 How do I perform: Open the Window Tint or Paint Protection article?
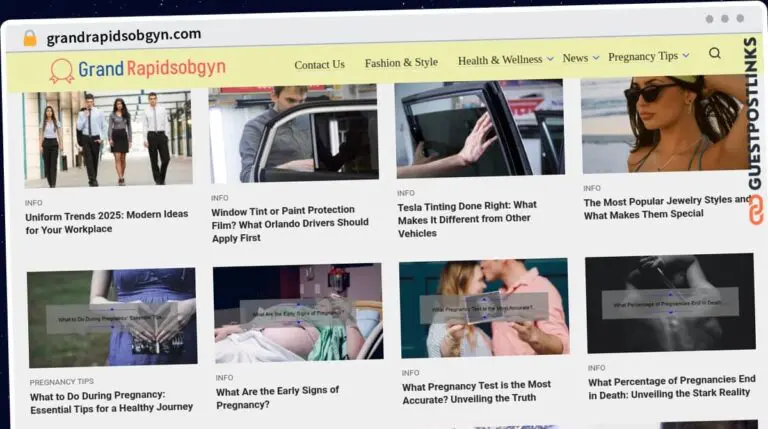pyautogui.click(x=290, y=223)
